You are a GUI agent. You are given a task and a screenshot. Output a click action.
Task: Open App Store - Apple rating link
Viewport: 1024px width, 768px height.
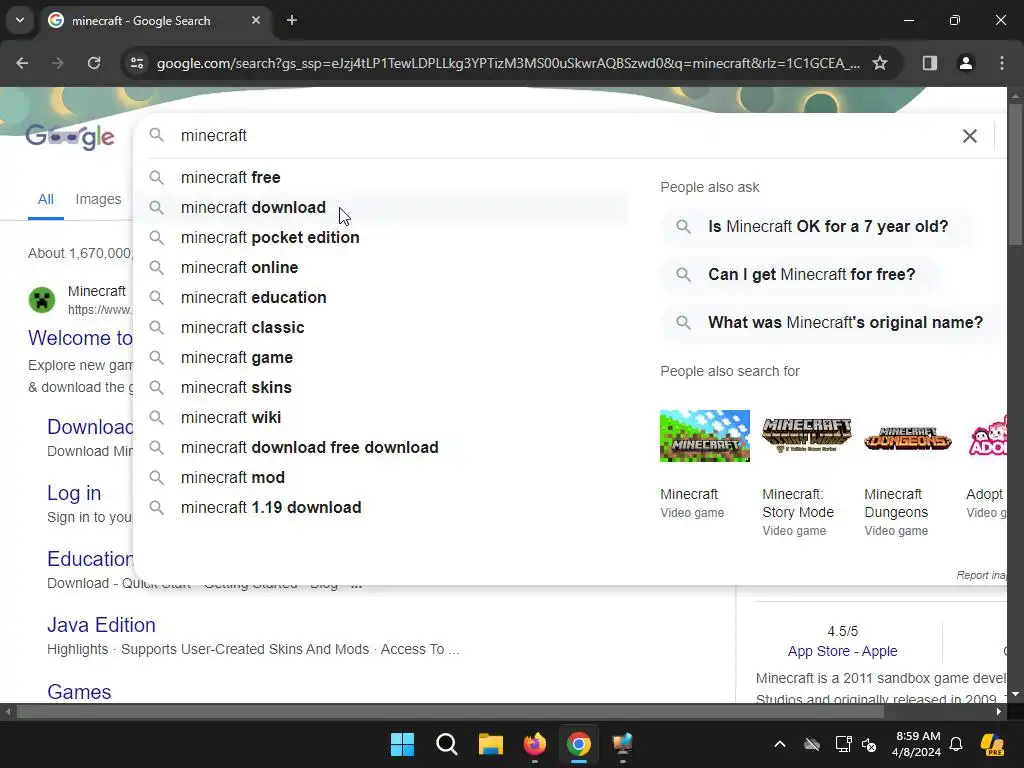coord(842,651)
